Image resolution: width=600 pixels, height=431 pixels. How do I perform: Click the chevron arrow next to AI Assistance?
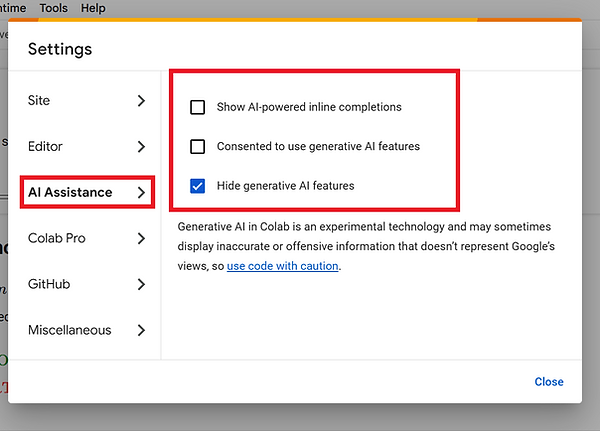click(141, 192)
